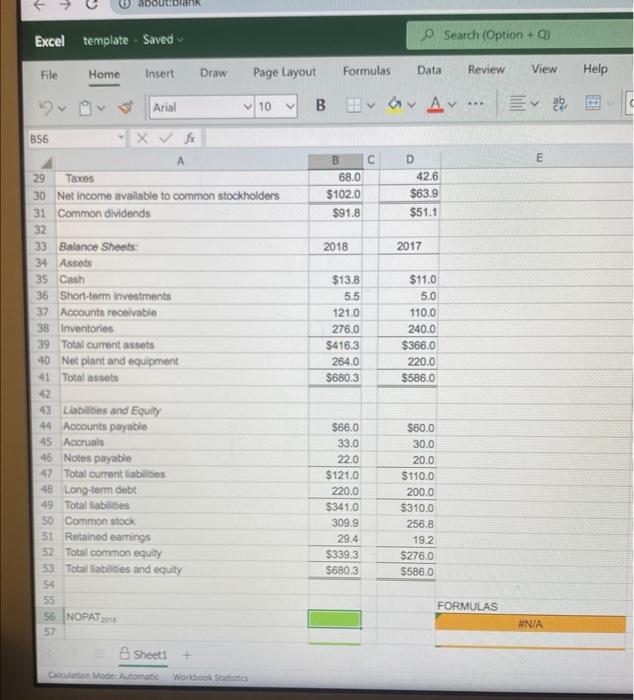
Task: Open the Undo history dropdown arrow
Action: tap(62, 108)
